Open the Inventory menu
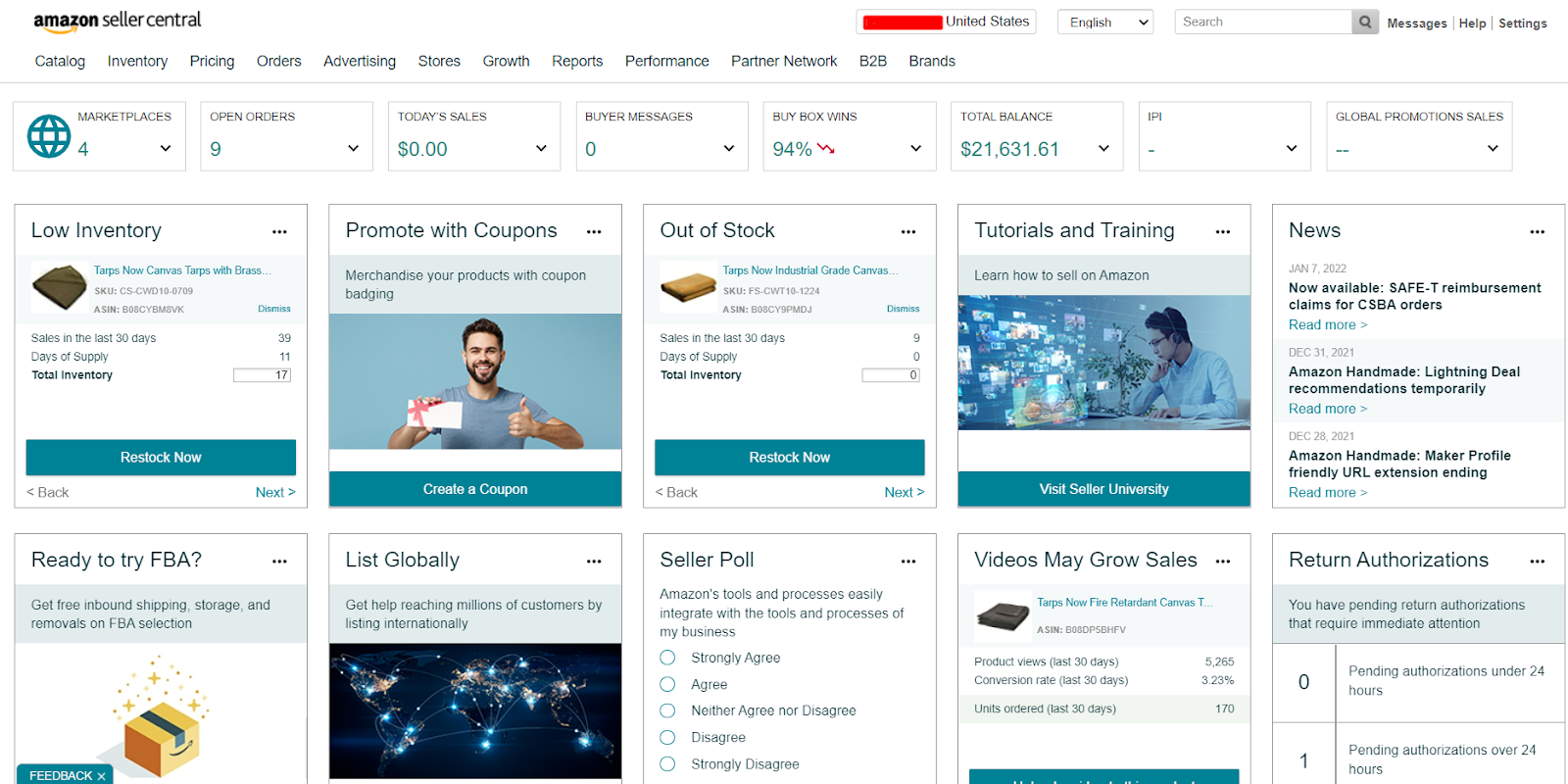This screenshot has width=1568, height=784. (137, 61)
